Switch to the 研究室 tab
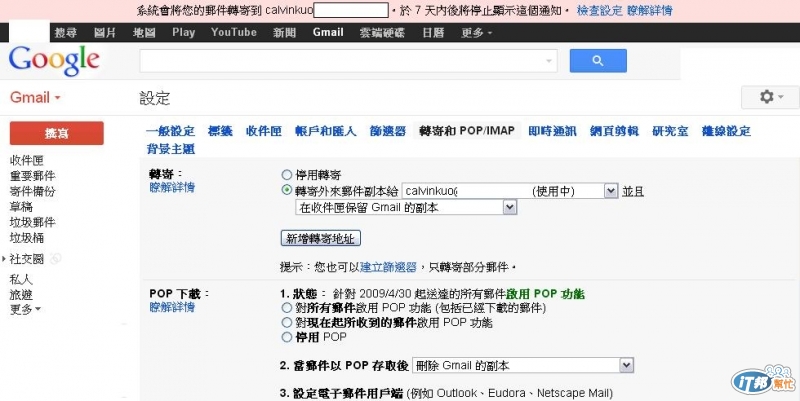The height and width of the screenshot is (401, 800). pos(670,131)
